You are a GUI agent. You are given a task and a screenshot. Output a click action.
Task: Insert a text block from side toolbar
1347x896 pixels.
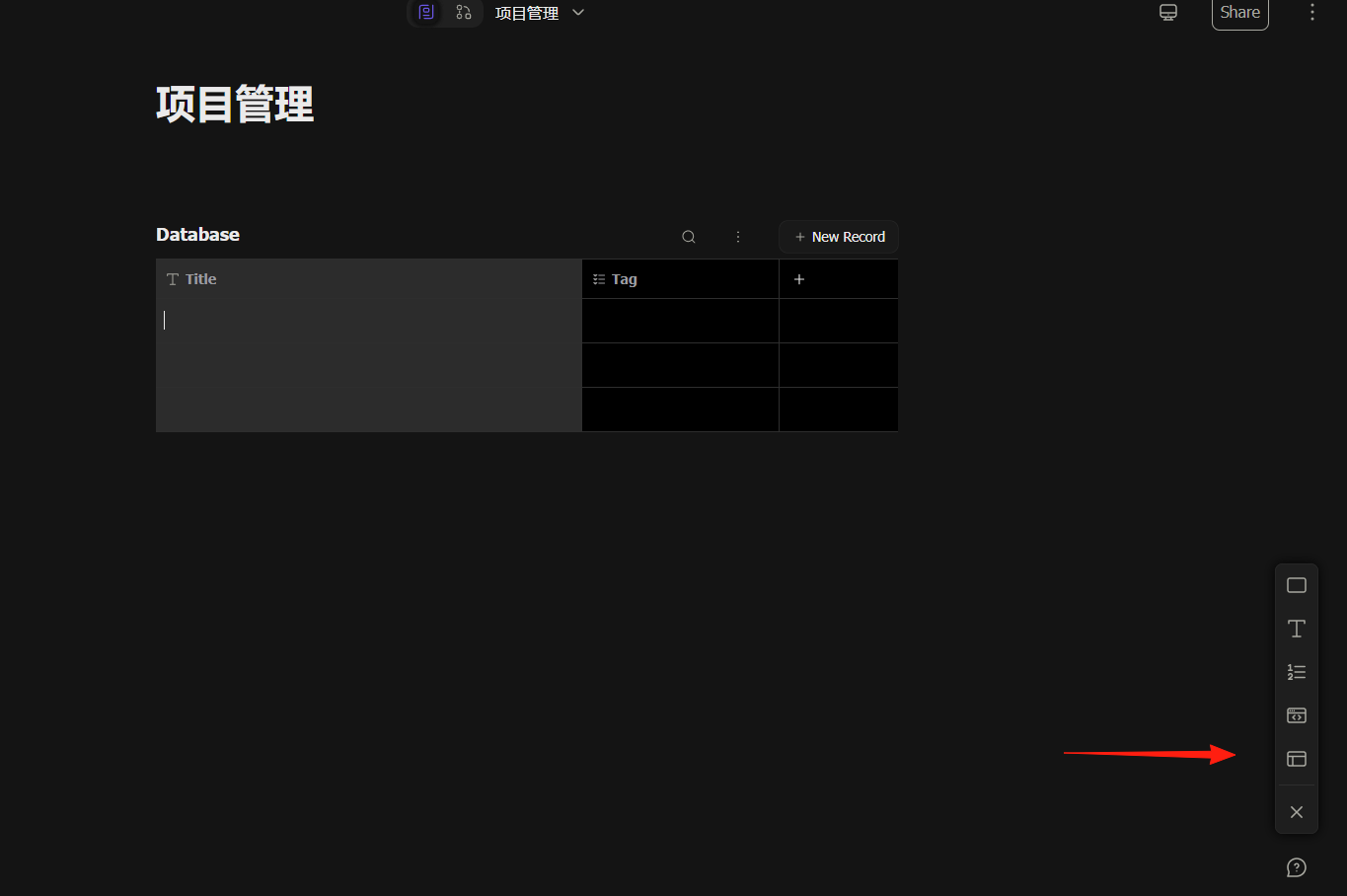1297,629
